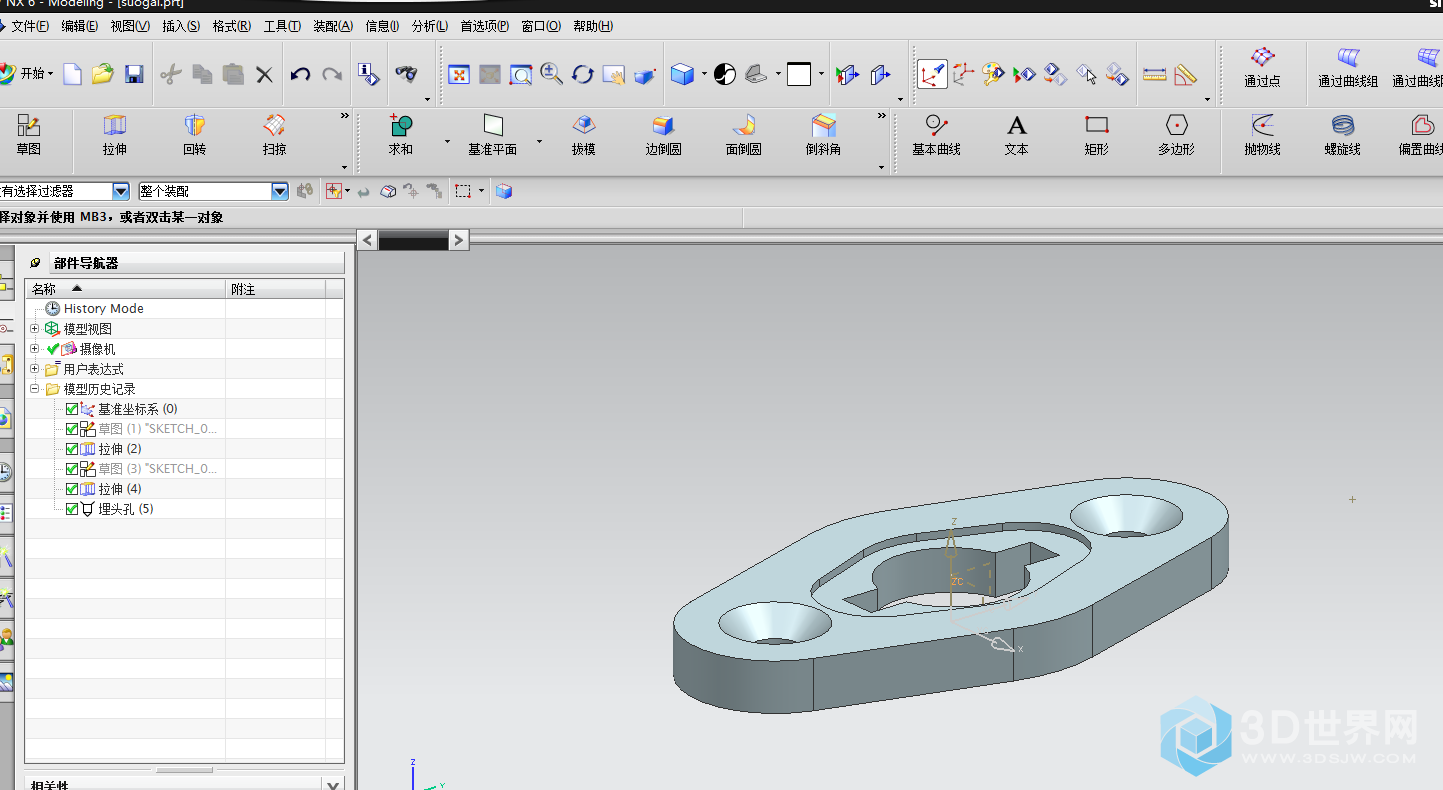Viewport: 1443px width, 790px height.
Task: Select the Sweep (扫掠) tool
Action: [274, 135]
